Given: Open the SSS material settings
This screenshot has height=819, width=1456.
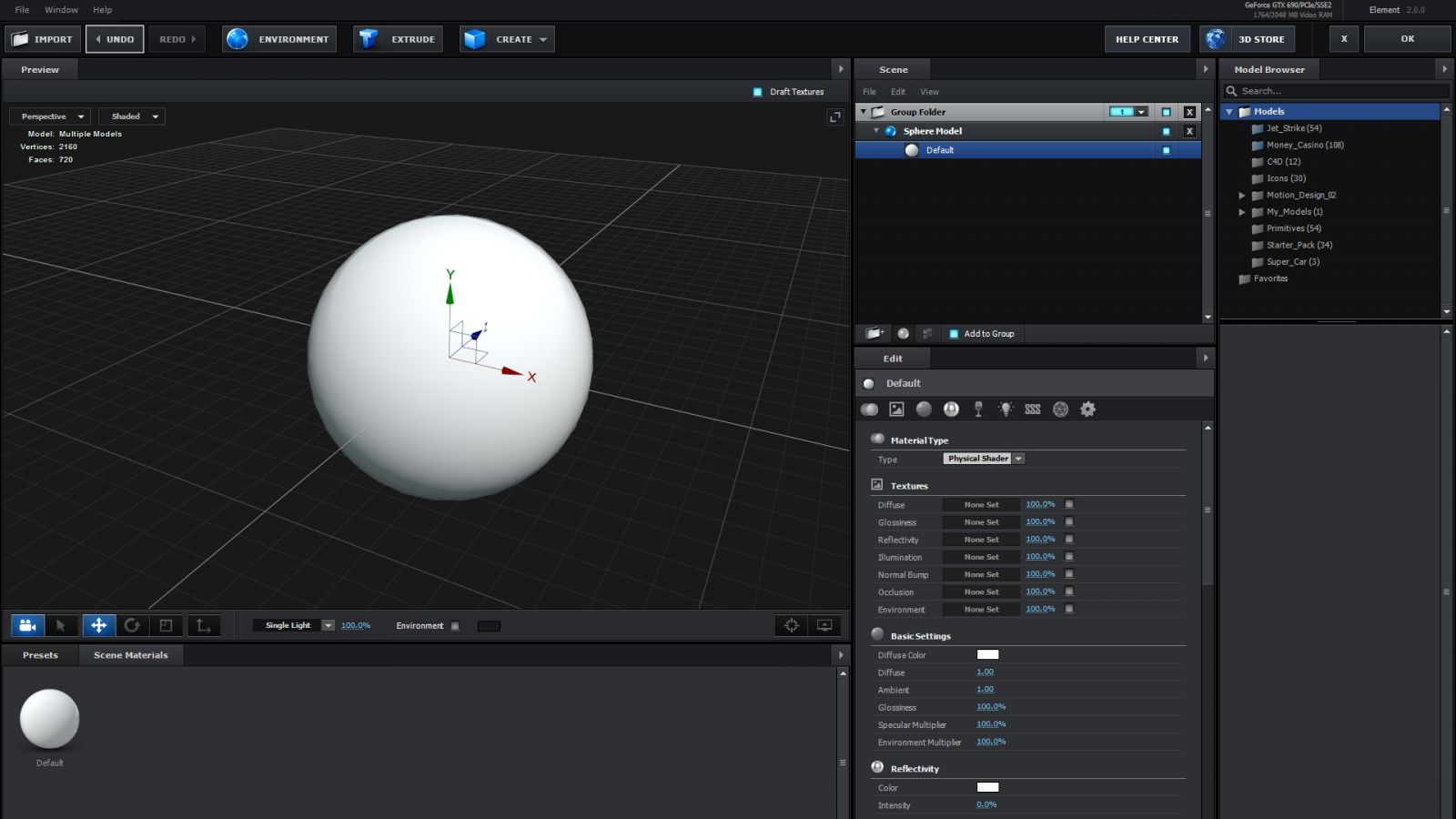Looking at the screenshot, I should pyautogui.click(x=1033, y=409).
